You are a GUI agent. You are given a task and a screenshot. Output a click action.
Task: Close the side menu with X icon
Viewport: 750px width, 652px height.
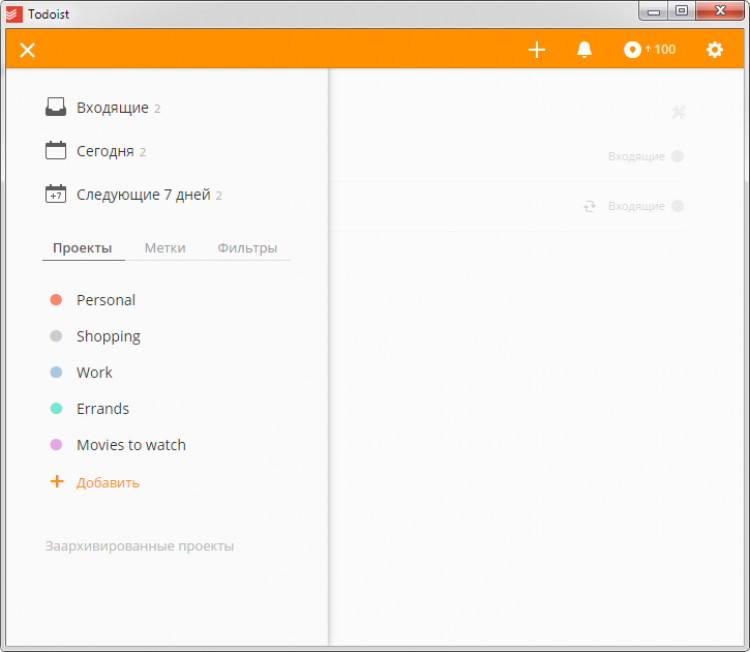tap(27, 50)
